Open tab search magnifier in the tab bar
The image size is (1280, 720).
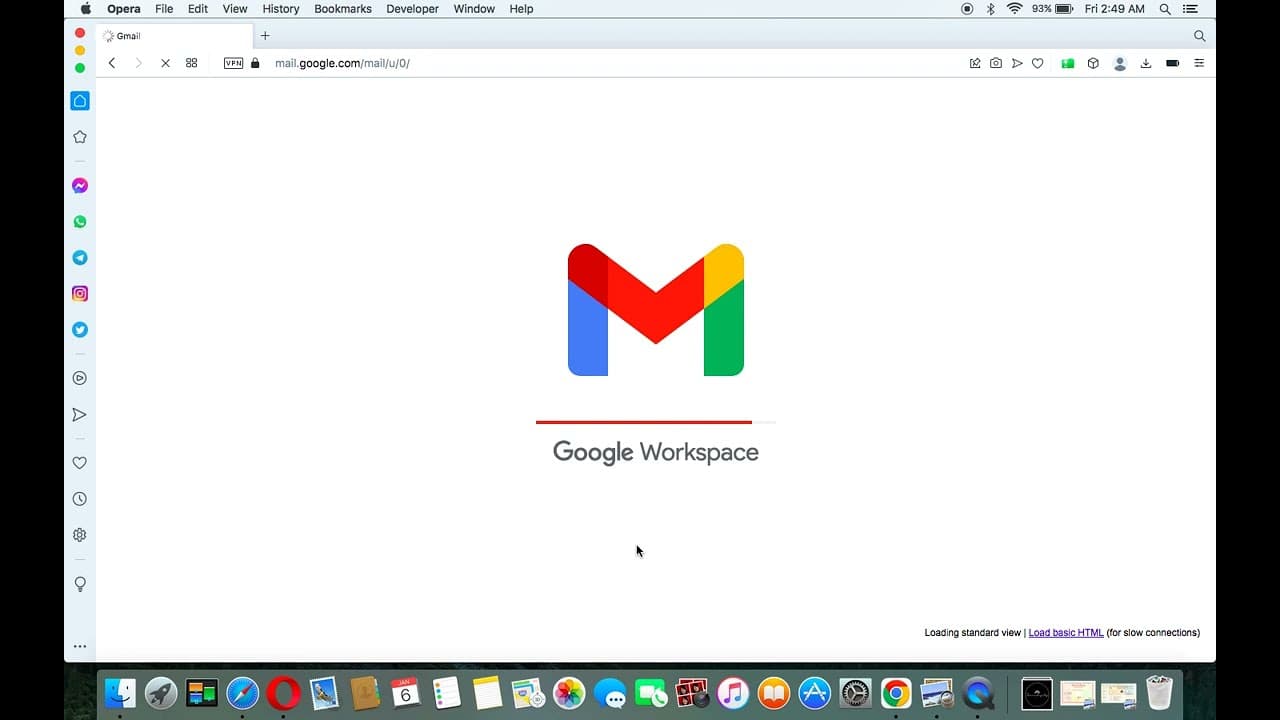pyautogui.click(x=1200, y=36)
